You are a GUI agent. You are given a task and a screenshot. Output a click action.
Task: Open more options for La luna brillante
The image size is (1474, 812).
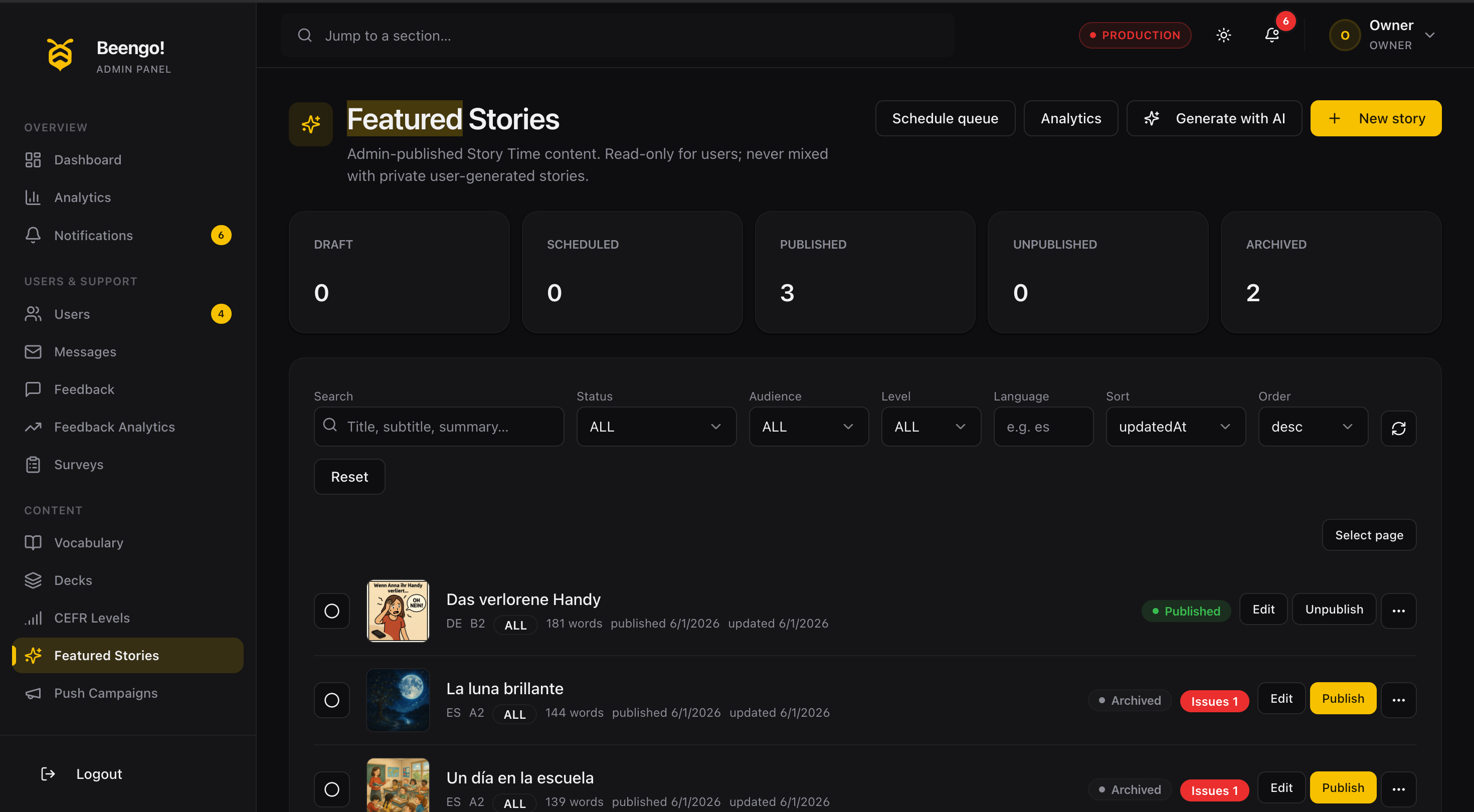coord(1398,700)
